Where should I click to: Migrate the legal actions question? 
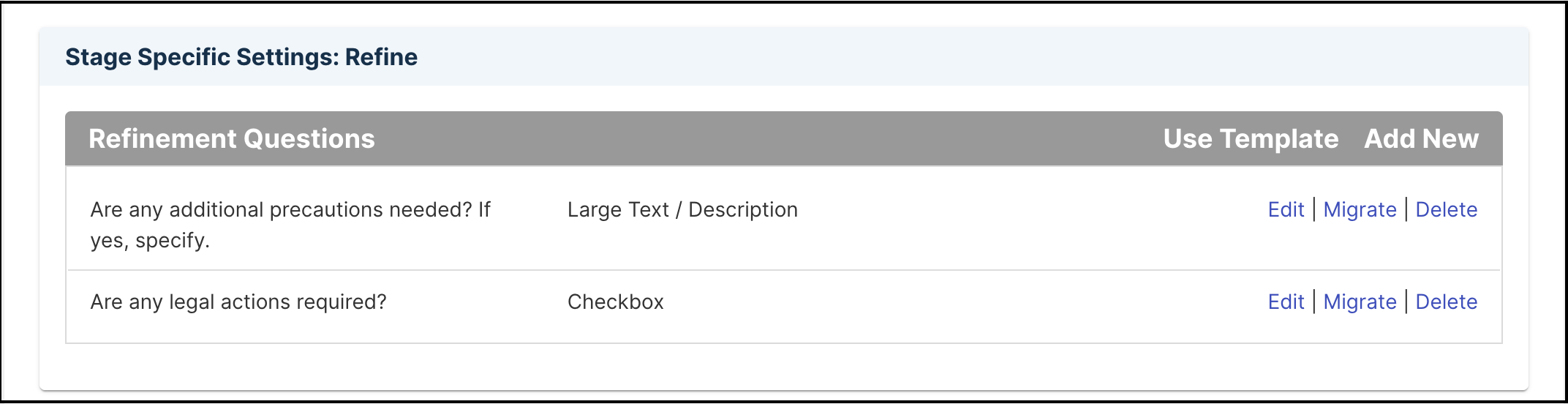(x=1360, y=302)
